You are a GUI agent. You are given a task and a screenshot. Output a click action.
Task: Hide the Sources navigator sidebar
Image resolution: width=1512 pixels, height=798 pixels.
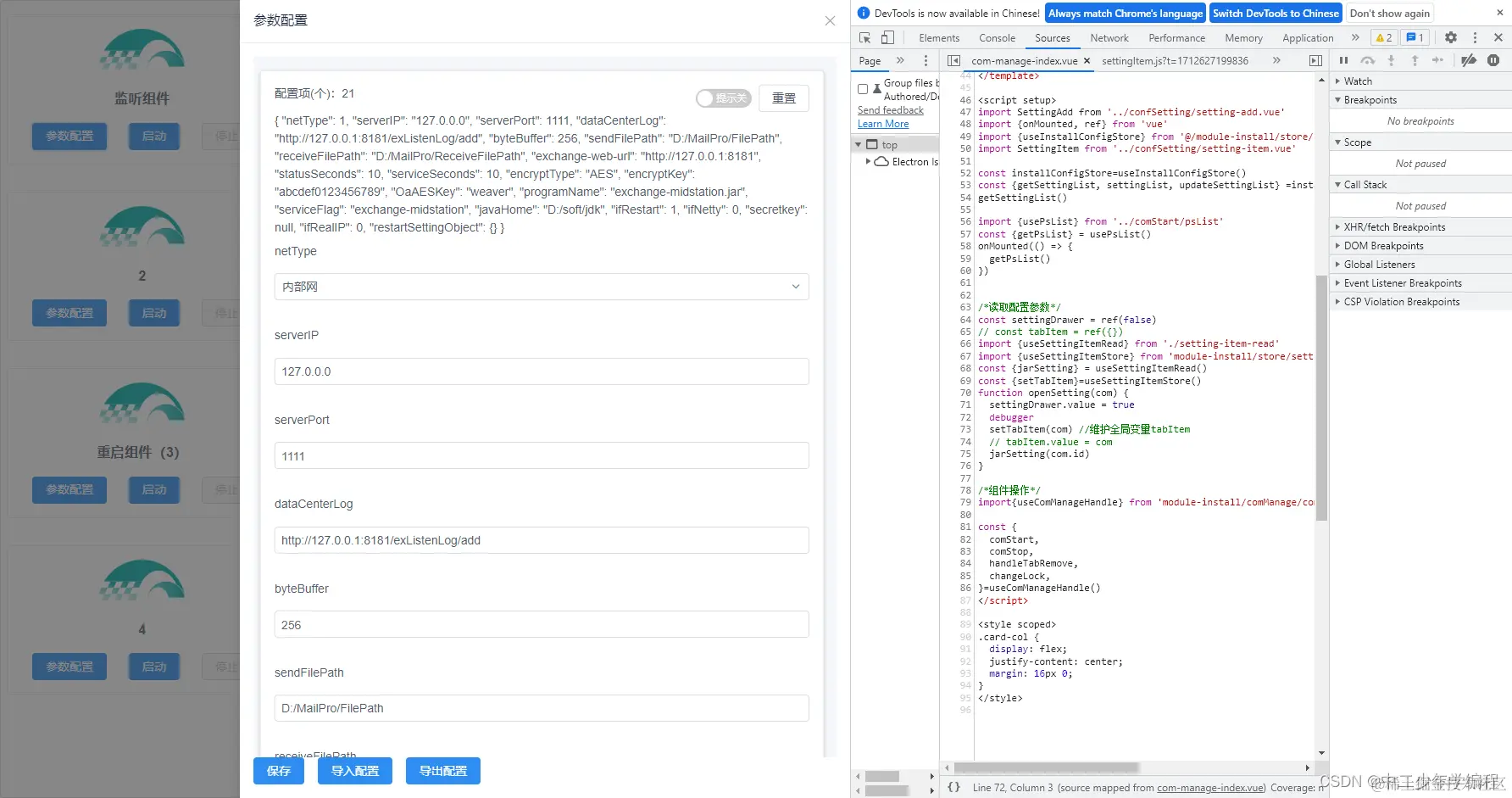(x=953, y=61)
